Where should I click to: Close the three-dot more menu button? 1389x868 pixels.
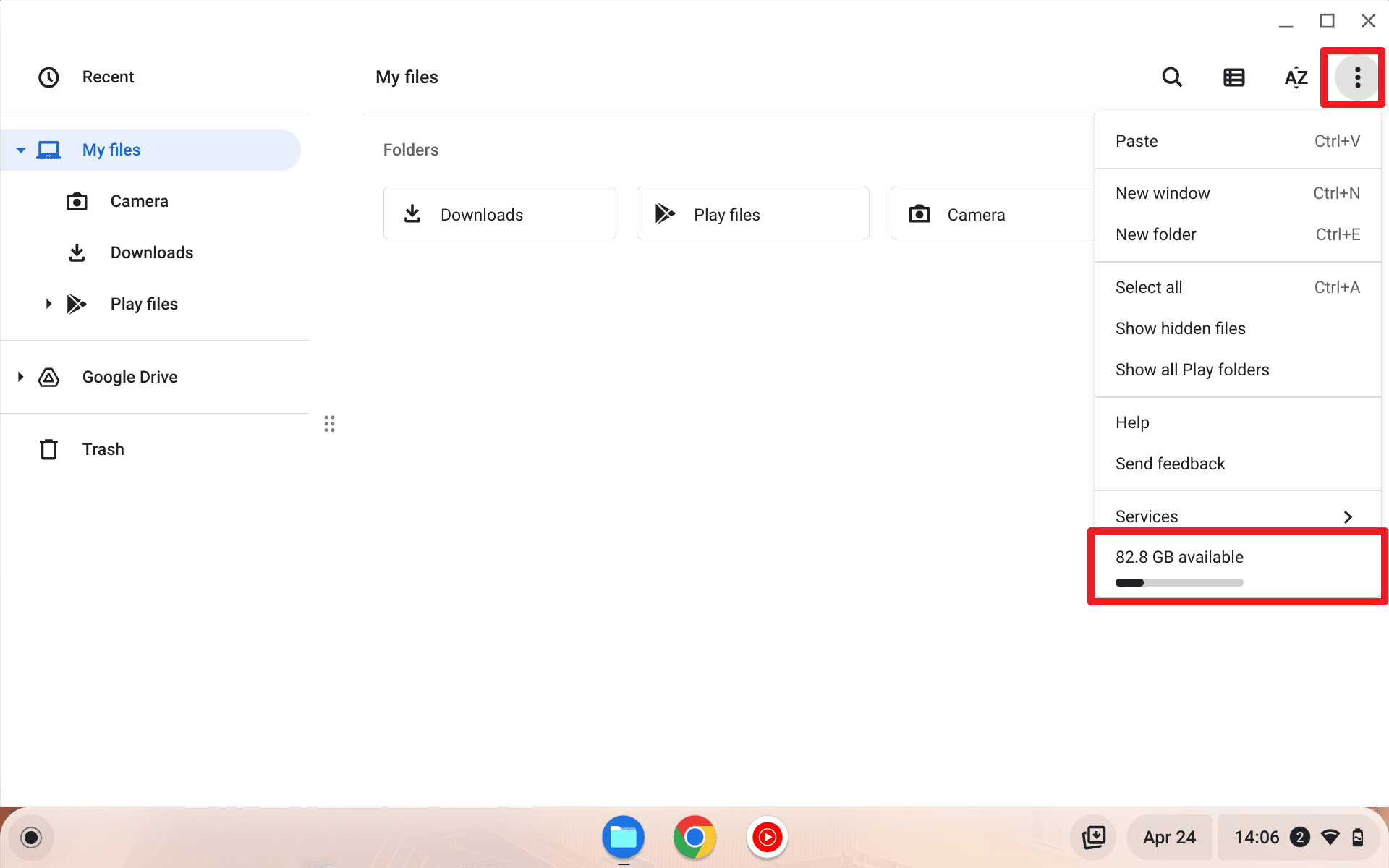tap(1357, 77)
